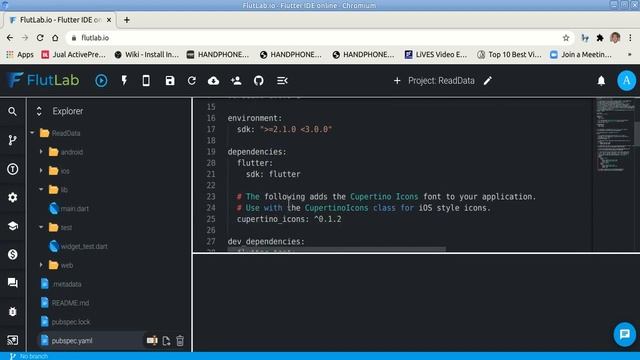The image size is (640, 360).
Task: Open the Jual ActivePre... bookmark
Action: (x=73, y=54)
